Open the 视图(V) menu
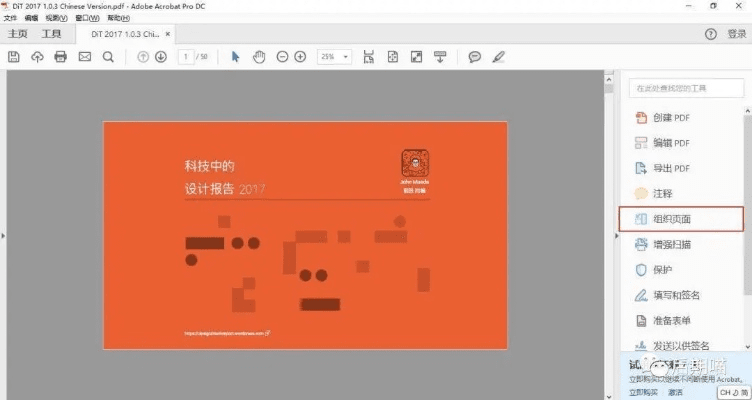The image size is (752, 400). click(57, 18)
